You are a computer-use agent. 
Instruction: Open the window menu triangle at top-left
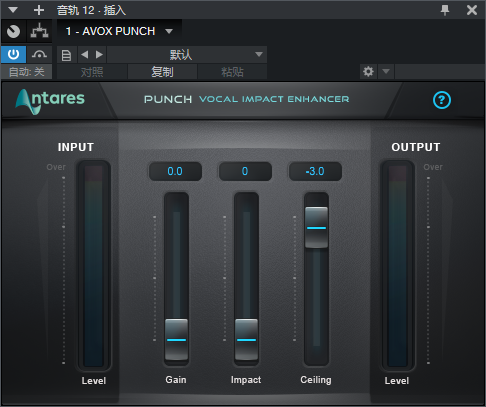click(13, 10)
